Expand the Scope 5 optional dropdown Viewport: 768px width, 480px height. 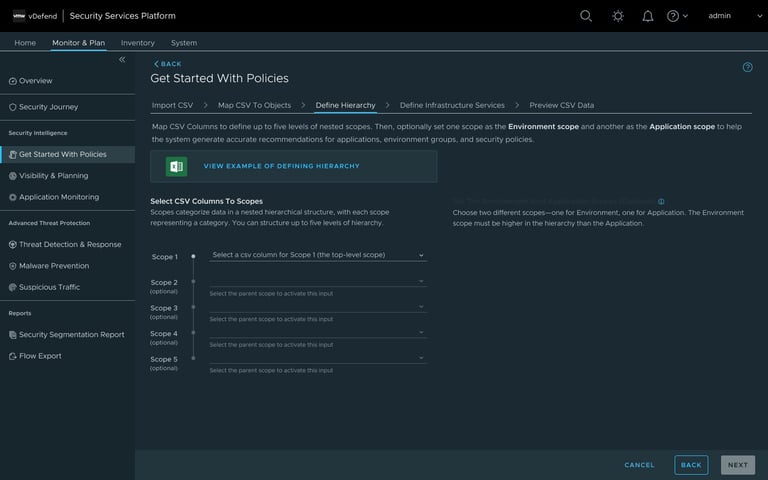point(318,358)
